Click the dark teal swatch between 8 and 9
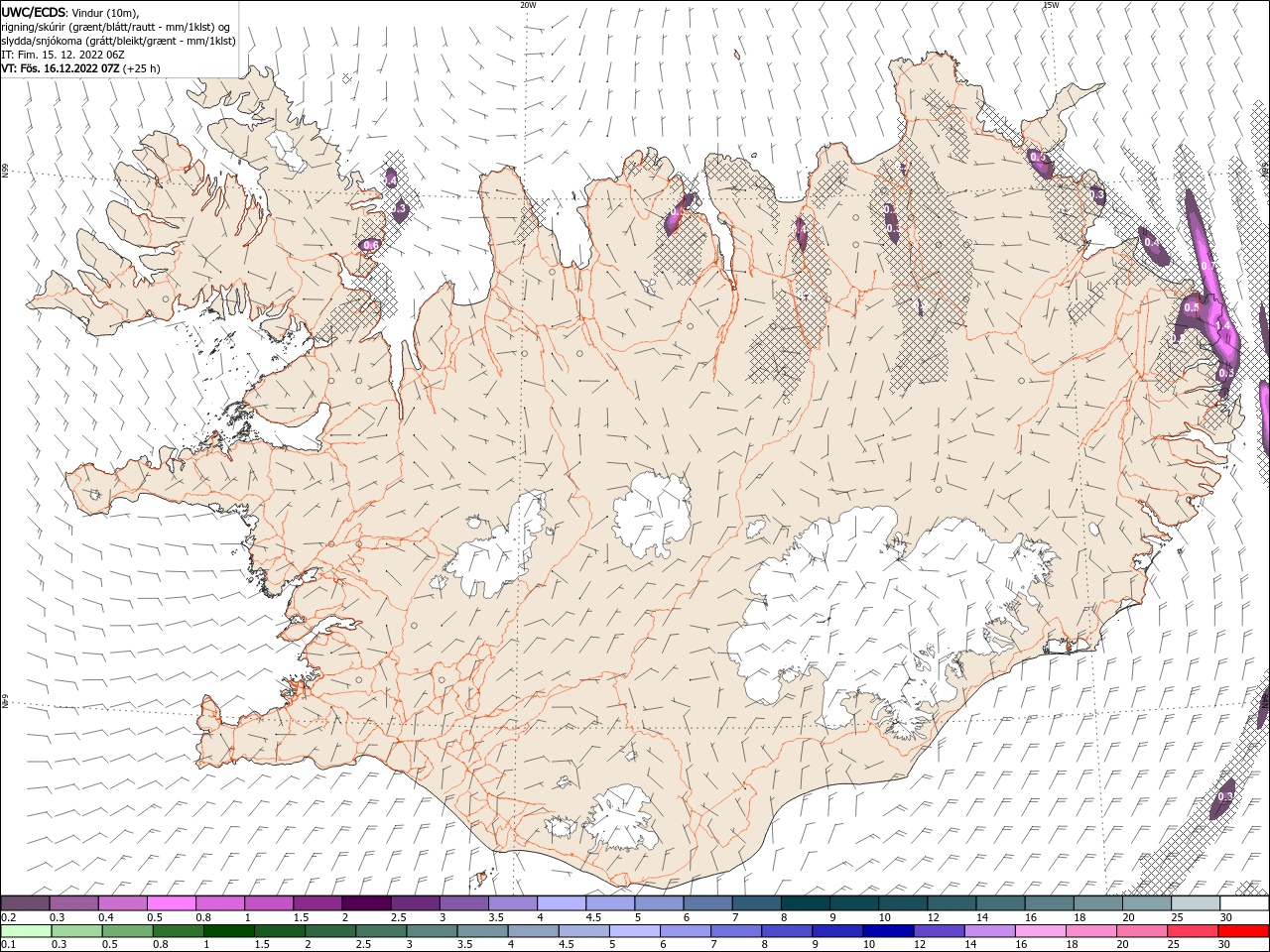The height and width of the screenshot is (952, 1270). pyautogui.click(x=806, y=903)
